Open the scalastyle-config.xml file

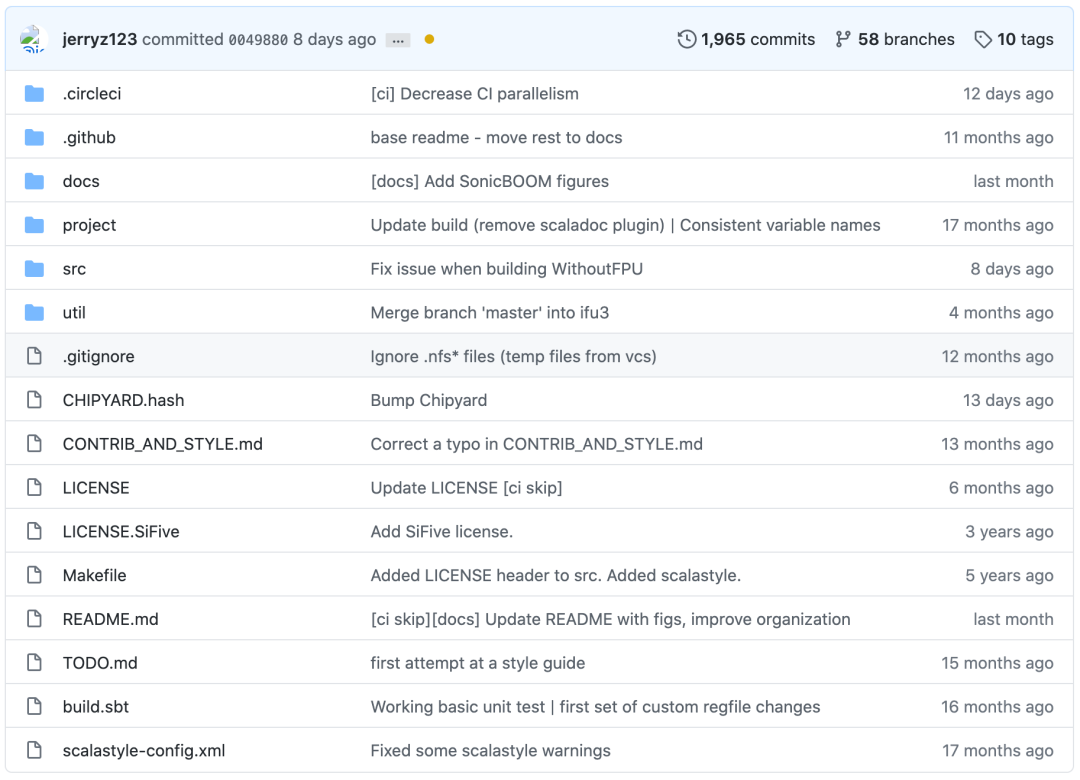(144, 751)
